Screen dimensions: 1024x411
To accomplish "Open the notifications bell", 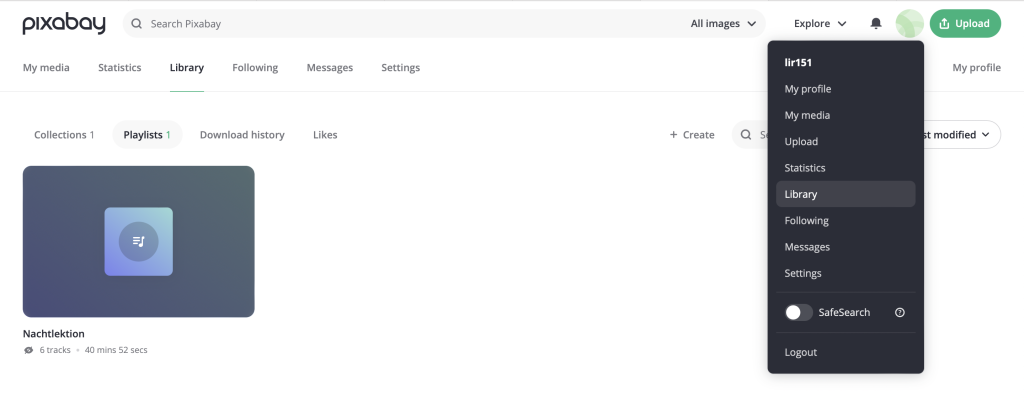I will [x=876, y=24].
